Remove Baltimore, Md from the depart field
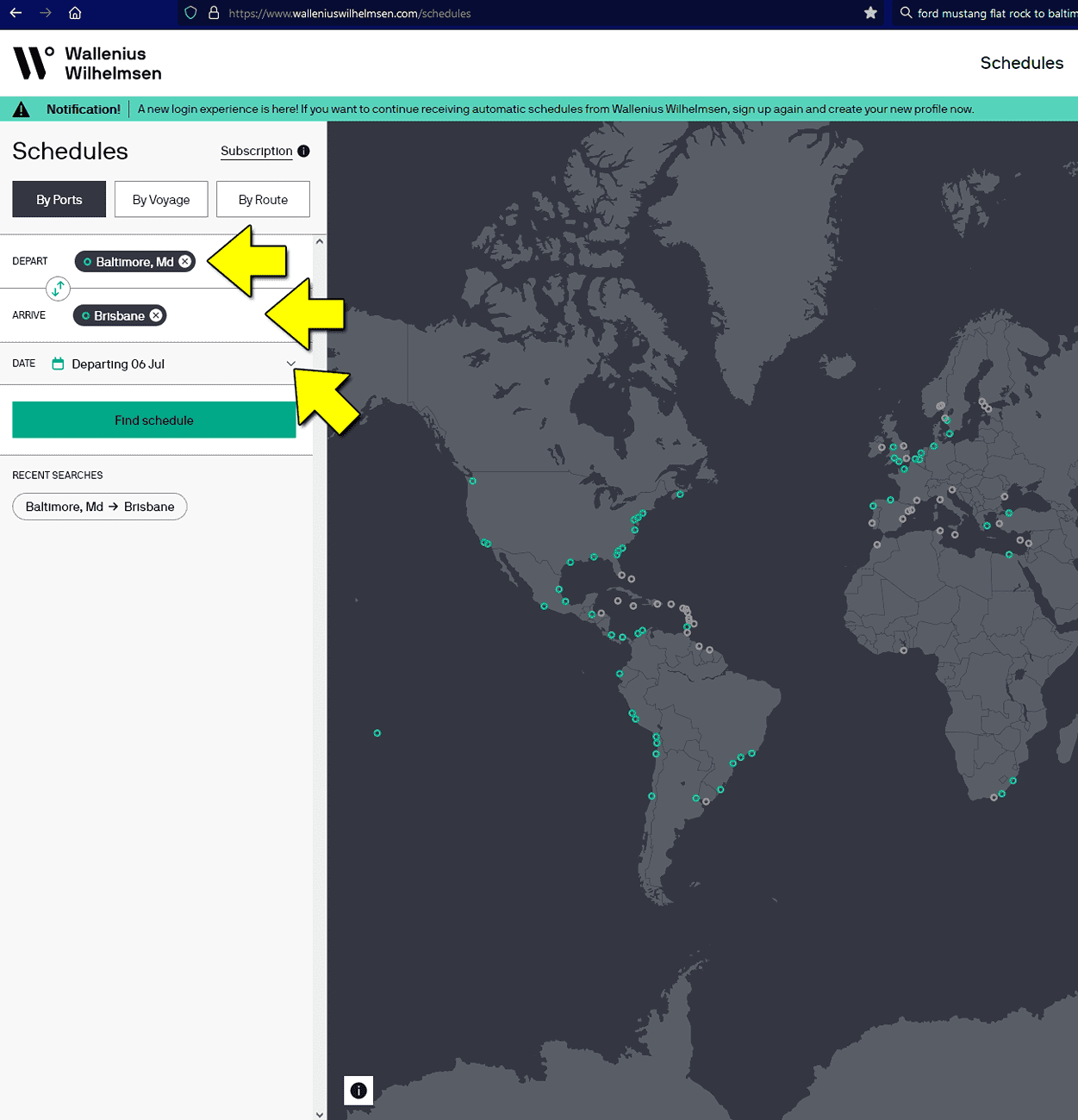 (x=185, y=261)
